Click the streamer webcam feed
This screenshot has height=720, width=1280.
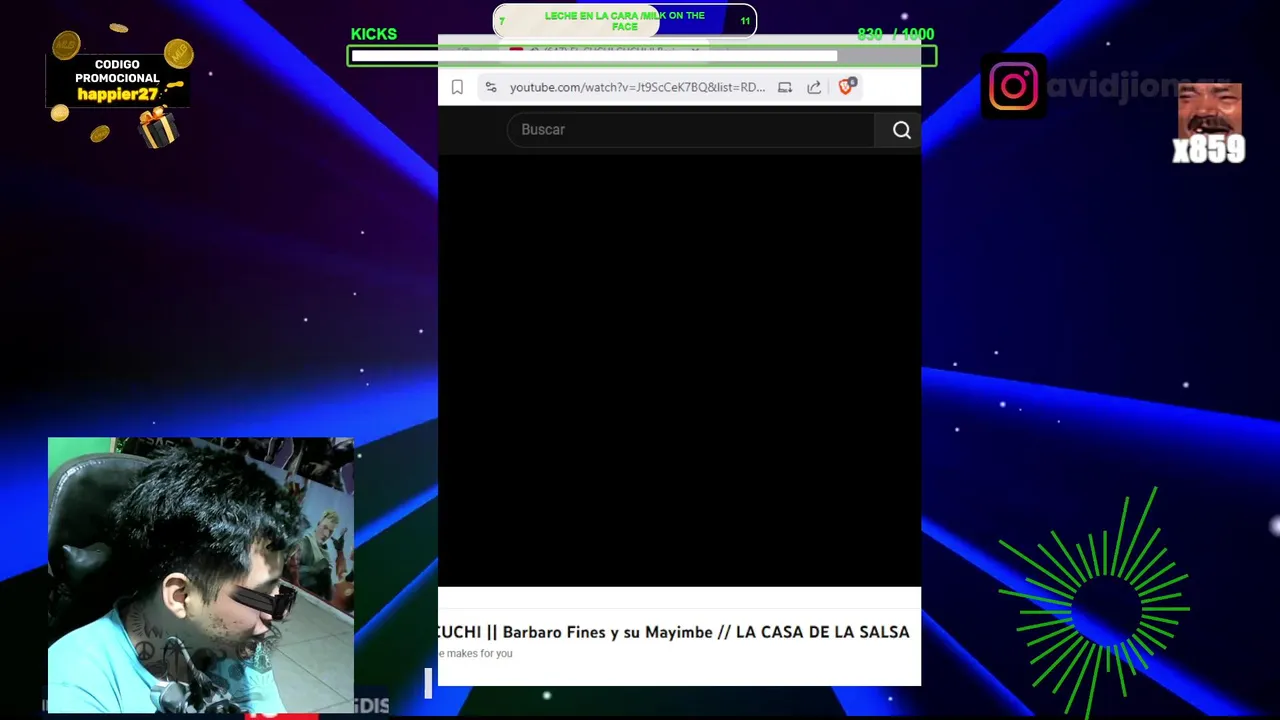pos(201,575)
